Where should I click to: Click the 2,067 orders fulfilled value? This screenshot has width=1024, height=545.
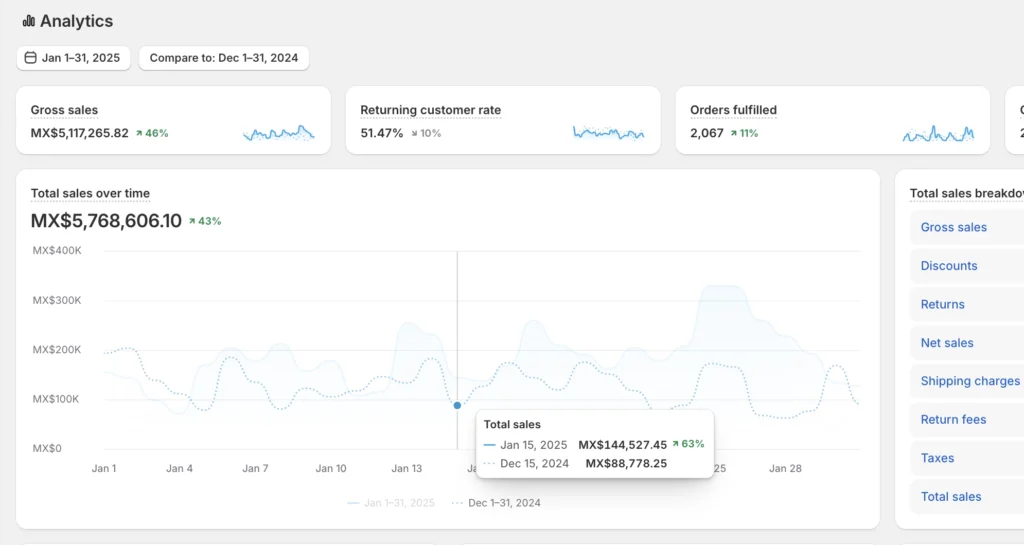[707, 133]
